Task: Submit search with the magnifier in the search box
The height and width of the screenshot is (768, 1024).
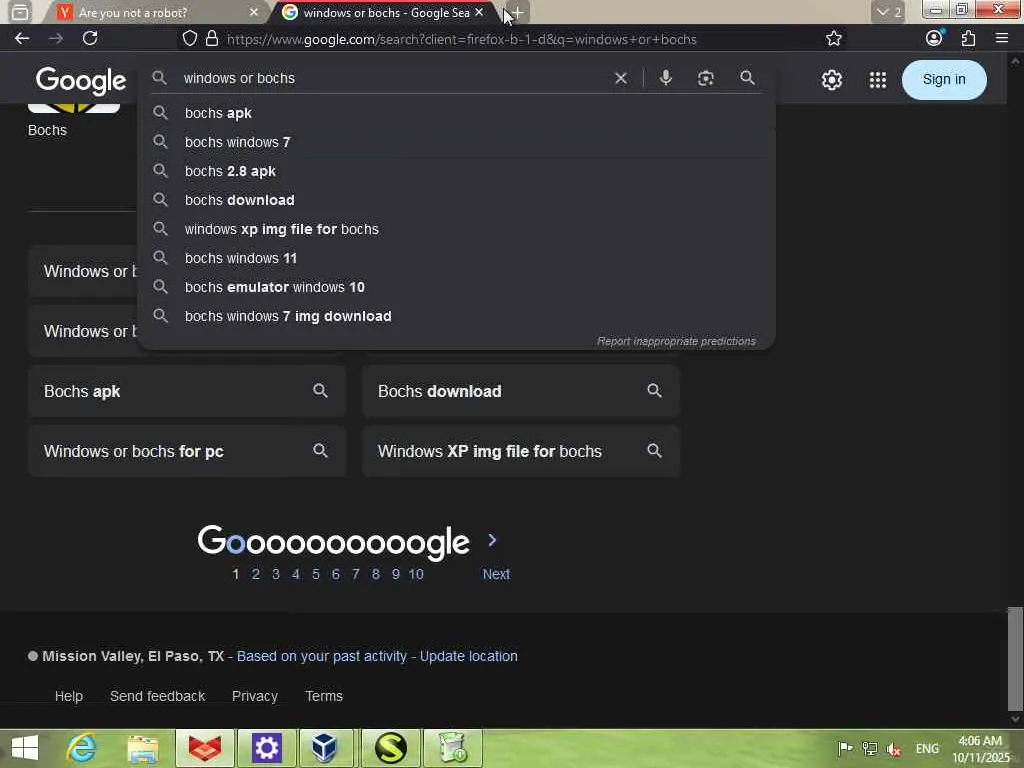Action: 748,78
